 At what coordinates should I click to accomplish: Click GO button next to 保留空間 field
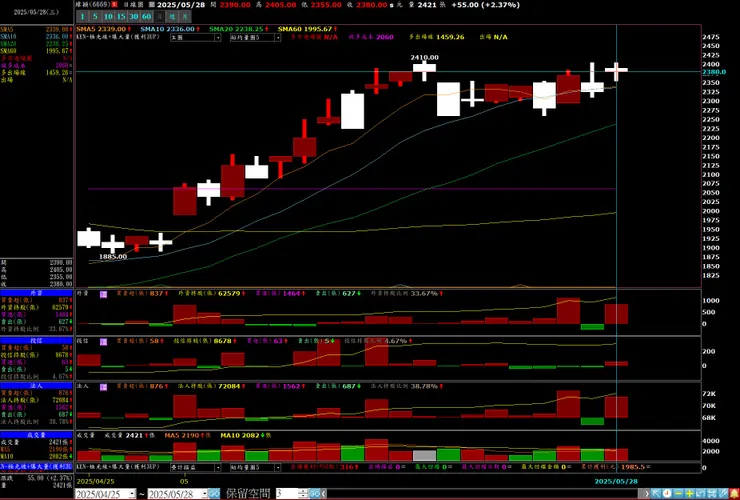click(x=315, y=494)
